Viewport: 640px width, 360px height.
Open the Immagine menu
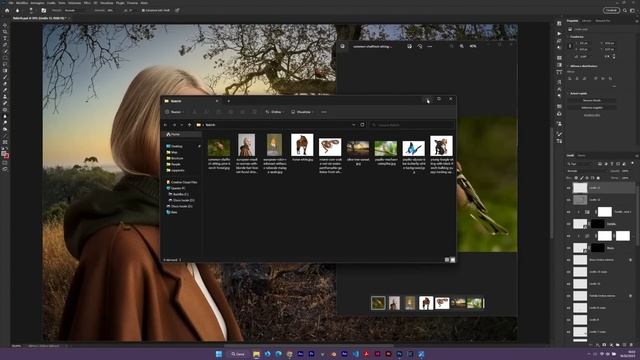click(x=38, y=3)
